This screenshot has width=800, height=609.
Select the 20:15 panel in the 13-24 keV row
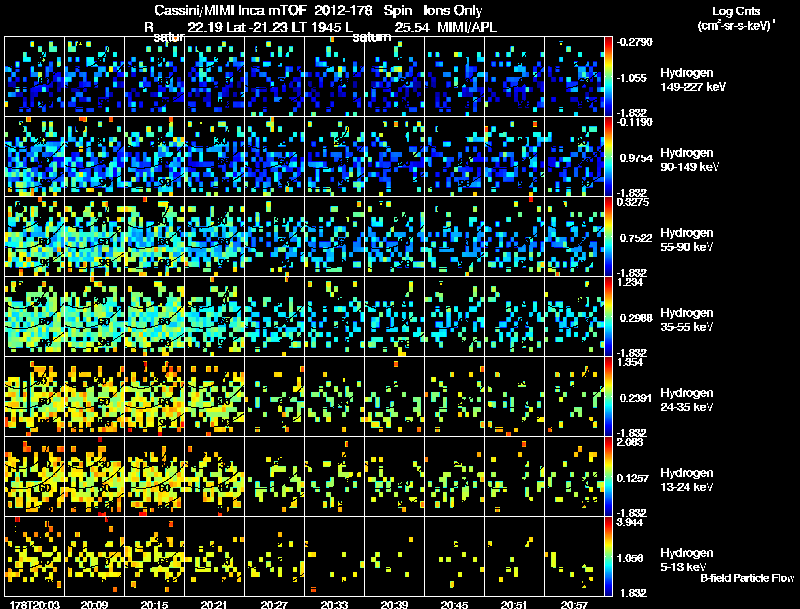click(x=155, y=477)
